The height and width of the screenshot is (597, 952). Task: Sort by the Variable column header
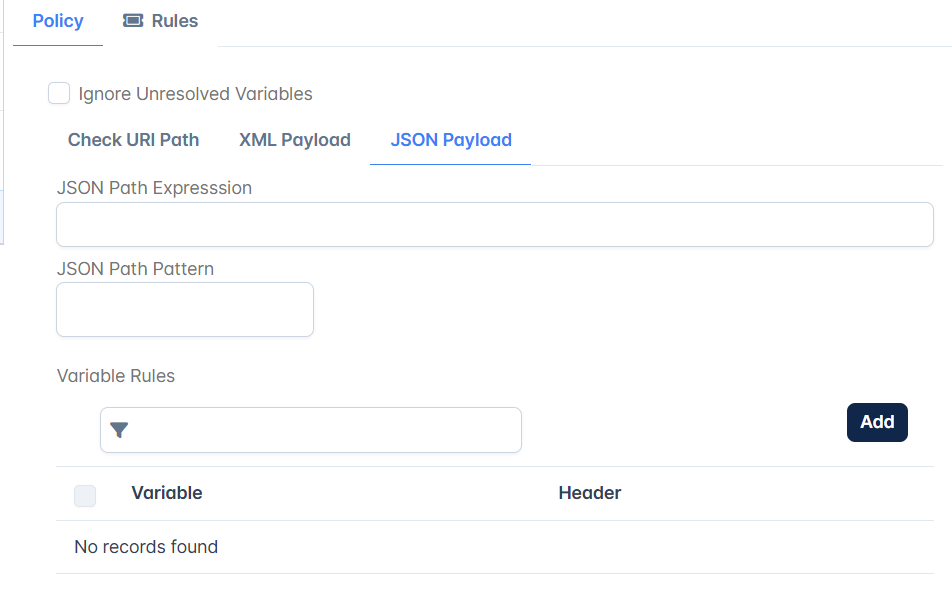(x=167, y=493)
